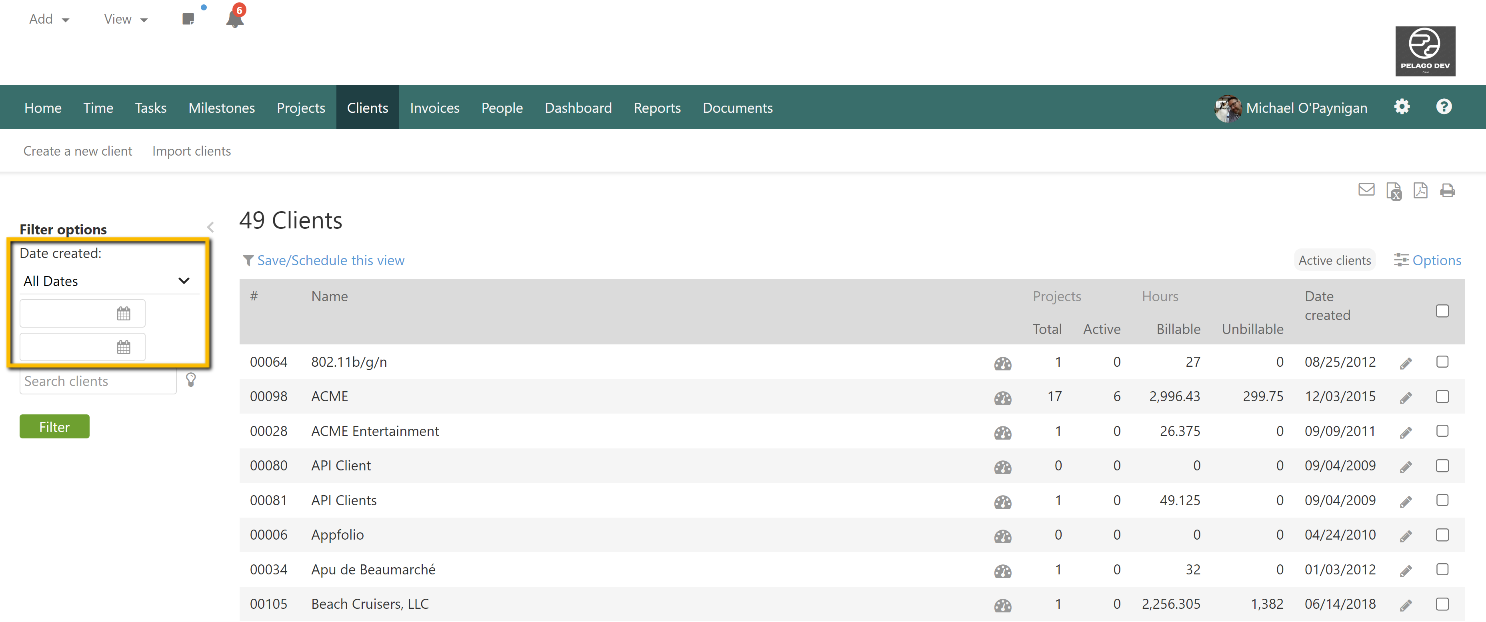Switch to the Reports tab
Screen dimensions: 1486x622
click(657, 108)
